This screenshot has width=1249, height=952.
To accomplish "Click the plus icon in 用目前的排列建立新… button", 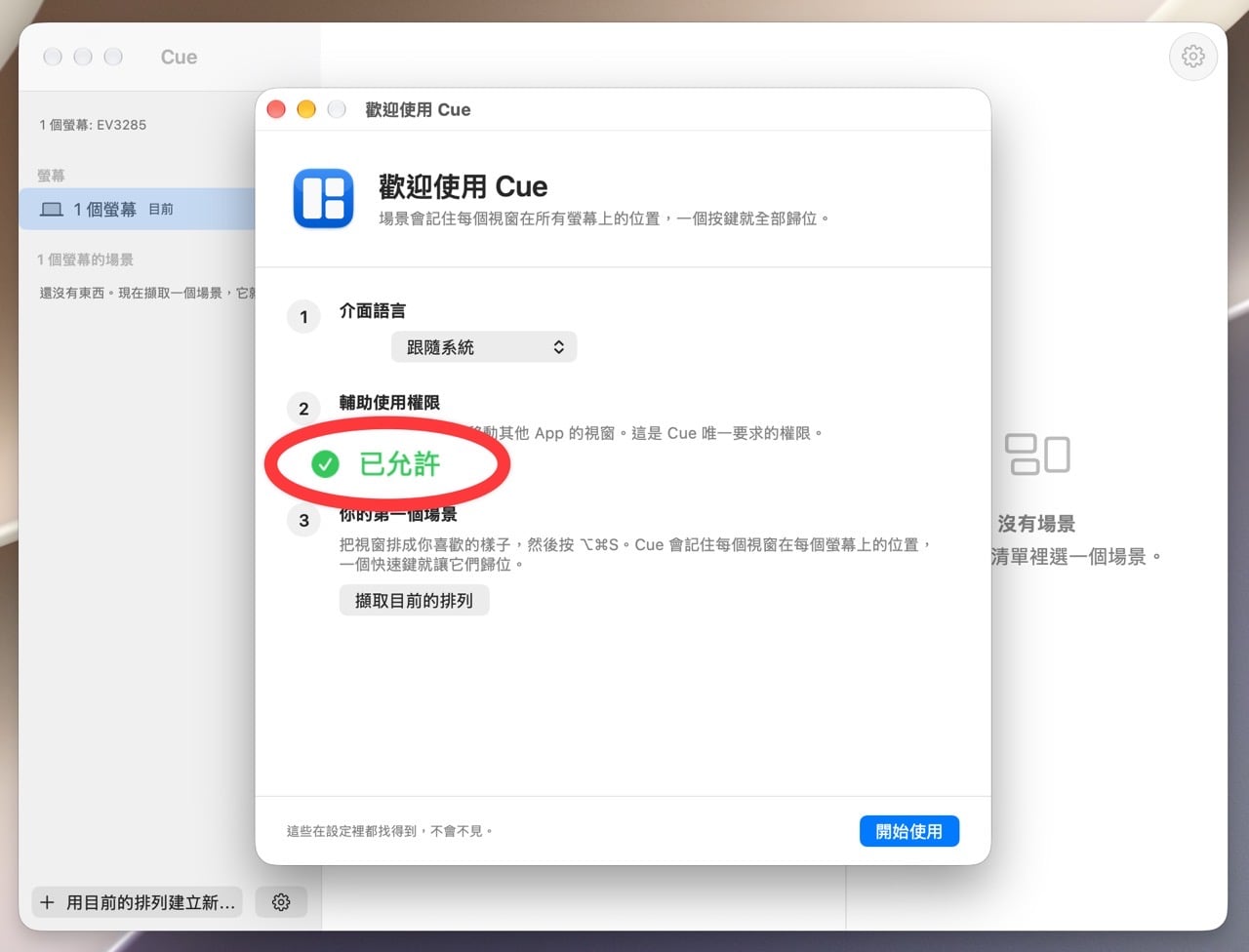I will [x=47, y=902].
